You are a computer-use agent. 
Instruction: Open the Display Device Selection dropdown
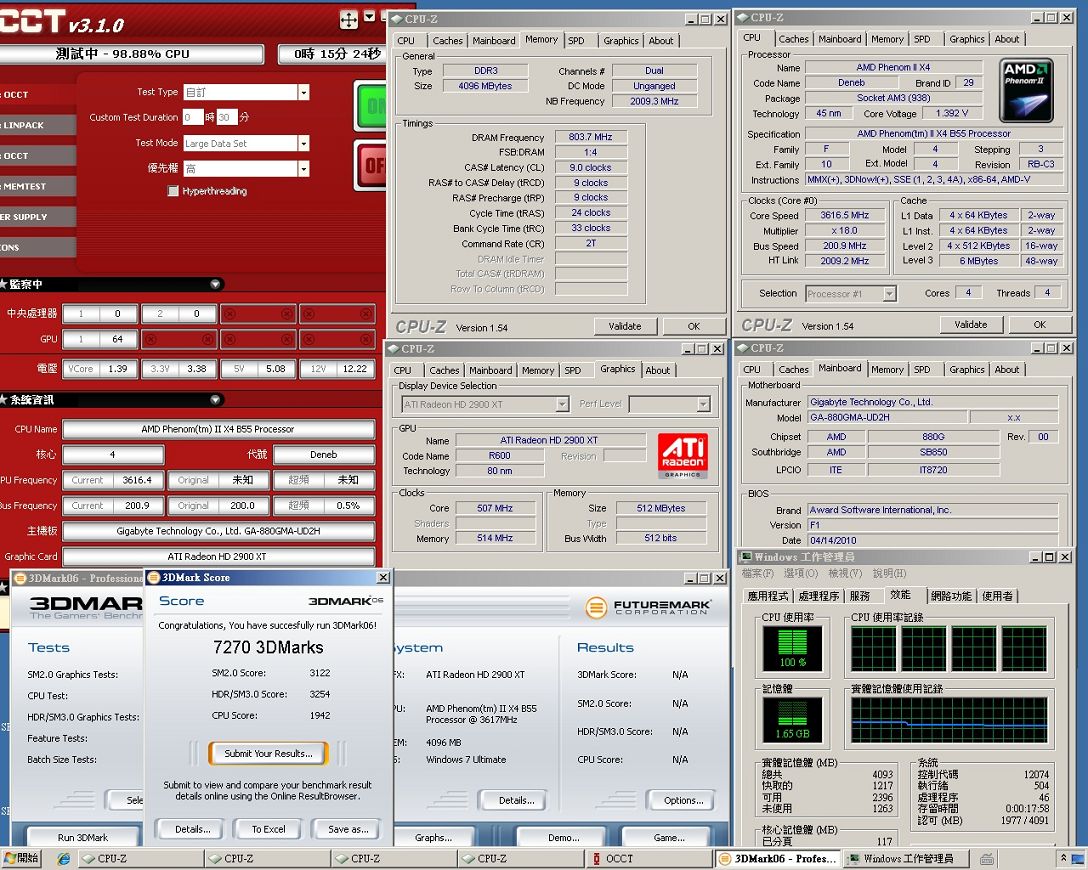[563, 404]
